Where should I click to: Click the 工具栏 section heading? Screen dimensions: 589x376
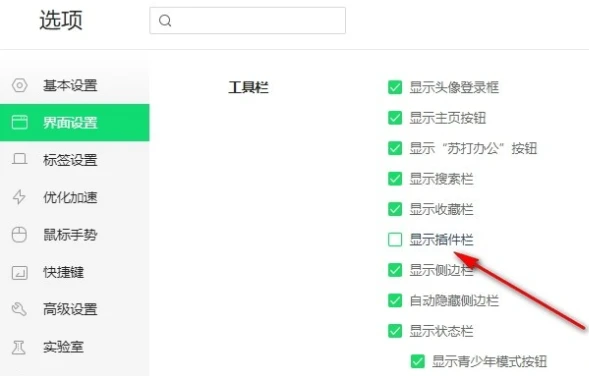pyautogui.click(x=248, y=88)
